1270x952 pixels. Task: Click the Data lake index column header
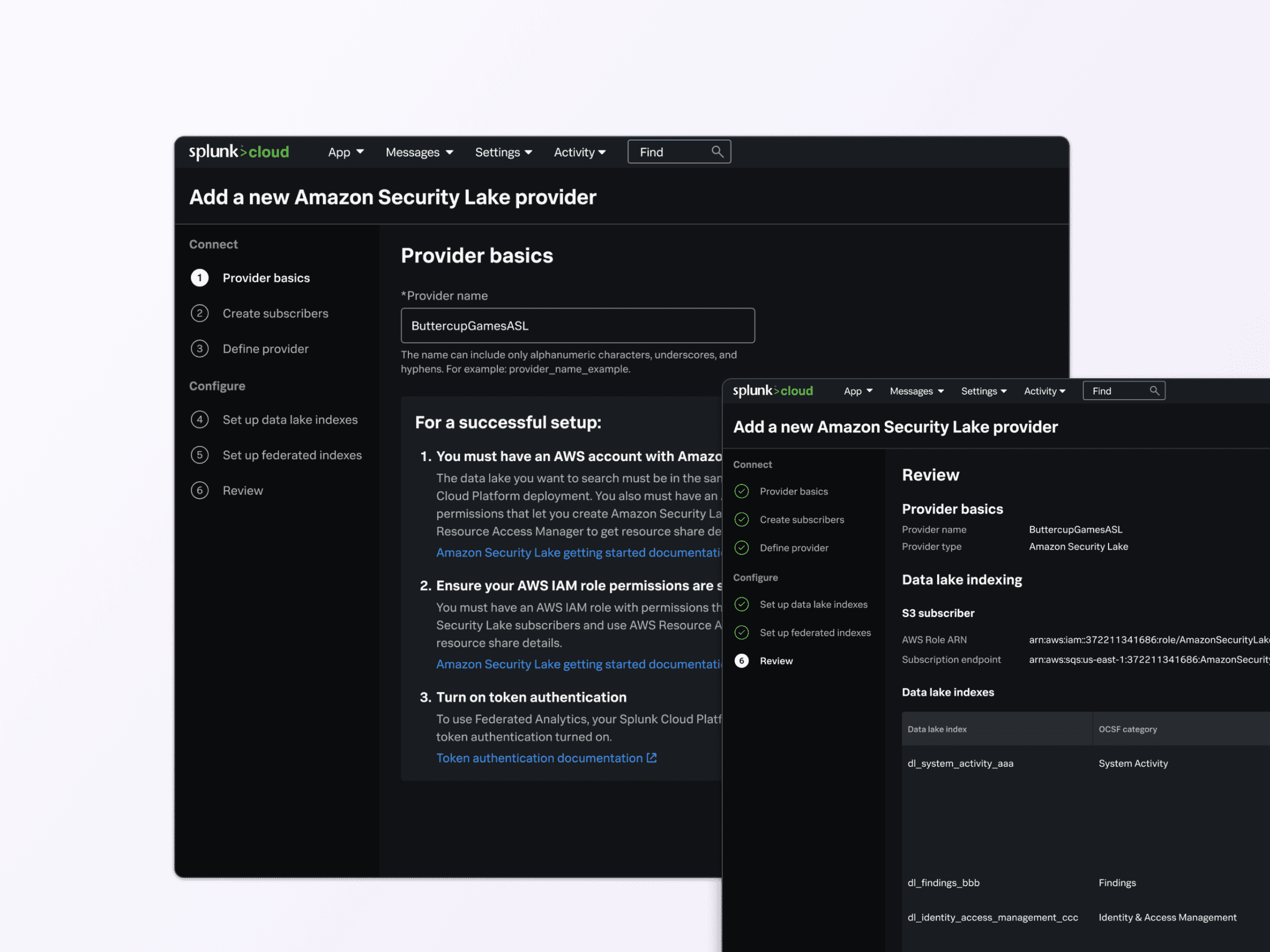[x=937, y=729]
